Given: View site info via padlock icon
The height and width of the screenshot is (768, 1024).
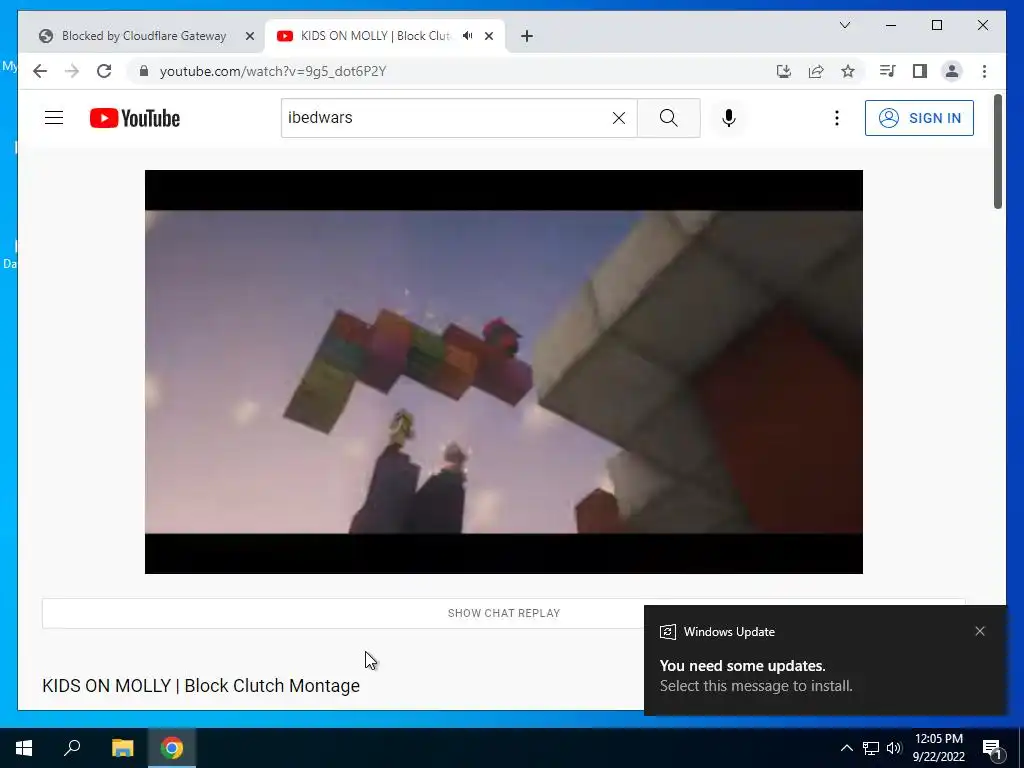Looking at the screenshot, I should [144, 71].
